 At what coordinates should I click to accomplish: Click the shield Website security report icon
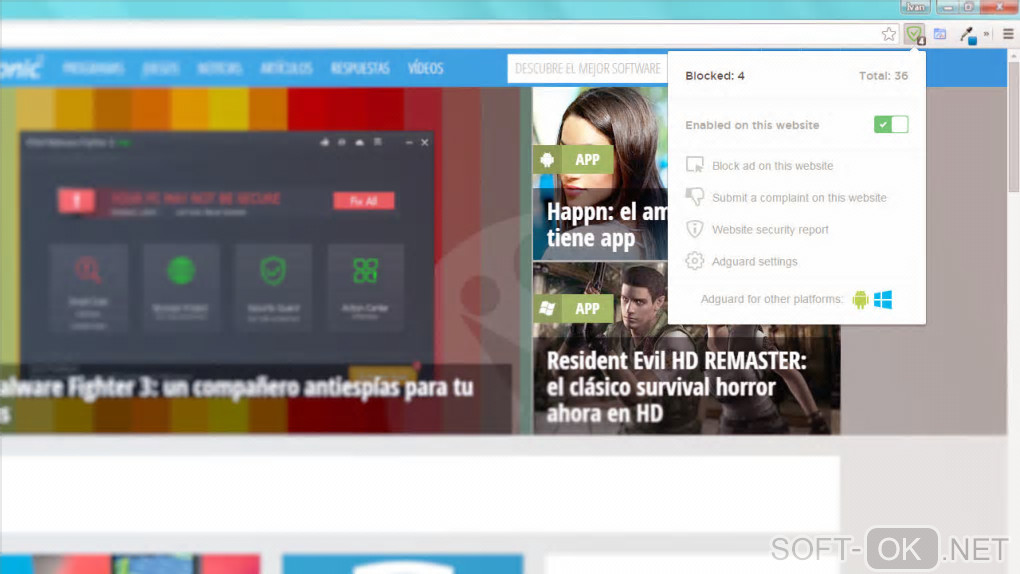695,229
